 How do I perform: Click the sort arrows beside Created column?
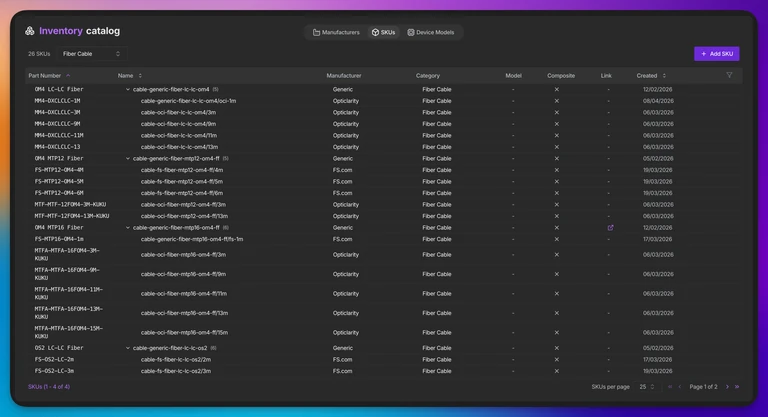(664, 75)
